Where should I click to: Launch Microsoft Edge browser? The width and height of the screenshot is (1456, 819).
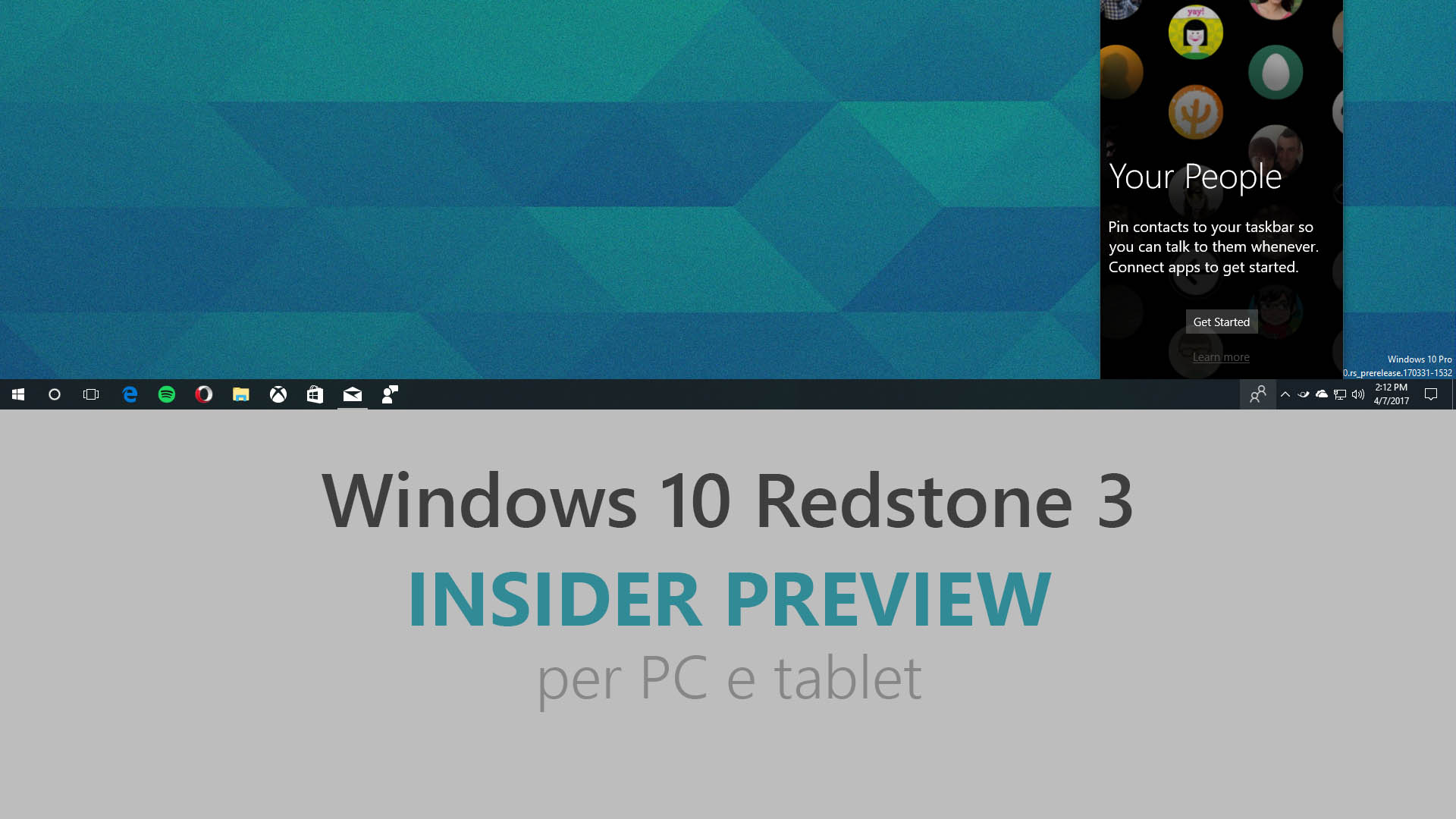129,394
